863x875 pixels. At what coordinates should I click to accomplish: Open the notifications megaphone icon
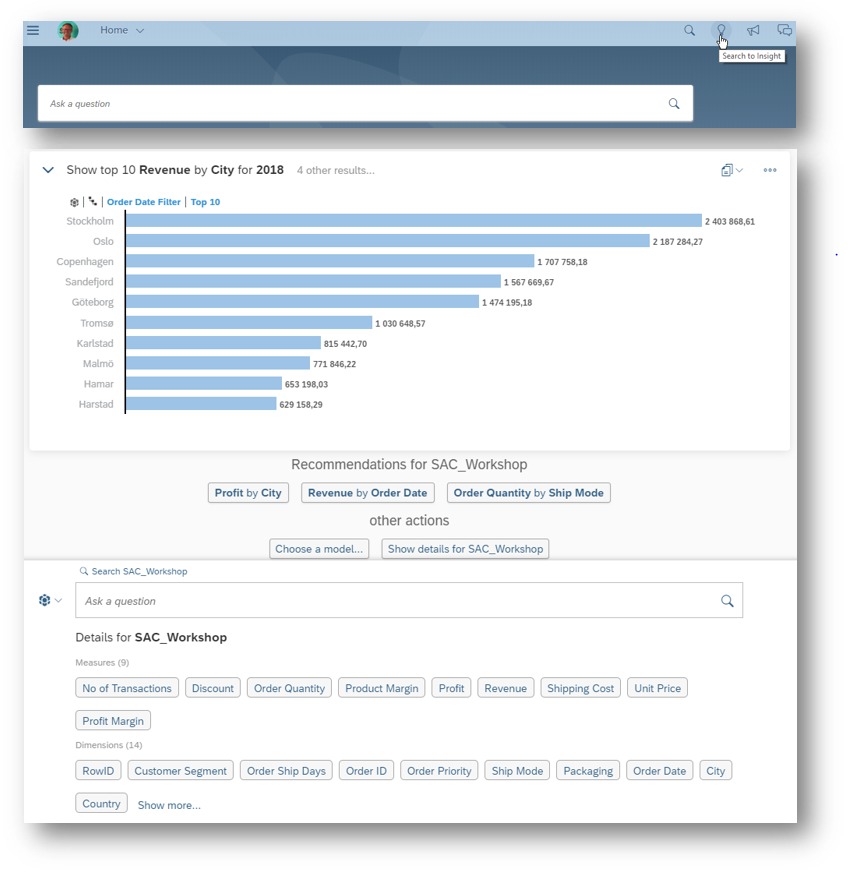pyautogui.click(x=753, y=31)
